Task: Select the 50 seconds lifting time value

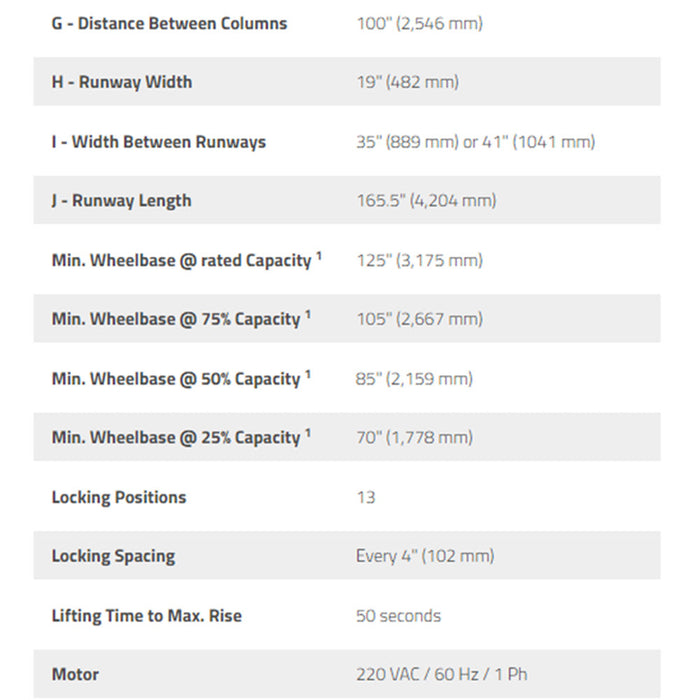Action: (398, 616)
